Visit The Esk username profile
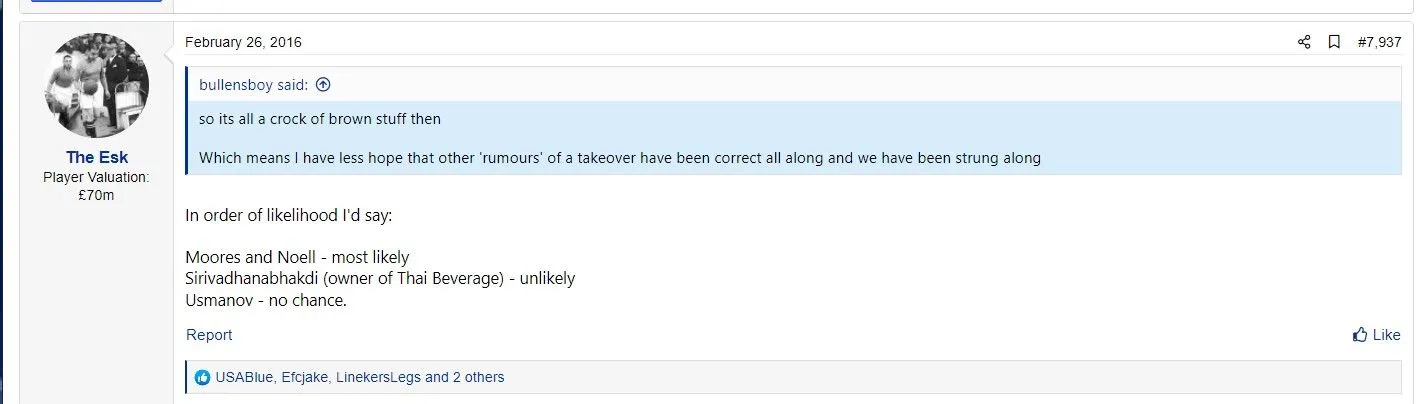The height and width of the screenshot is (404, 1427). [x=97, y=158]
